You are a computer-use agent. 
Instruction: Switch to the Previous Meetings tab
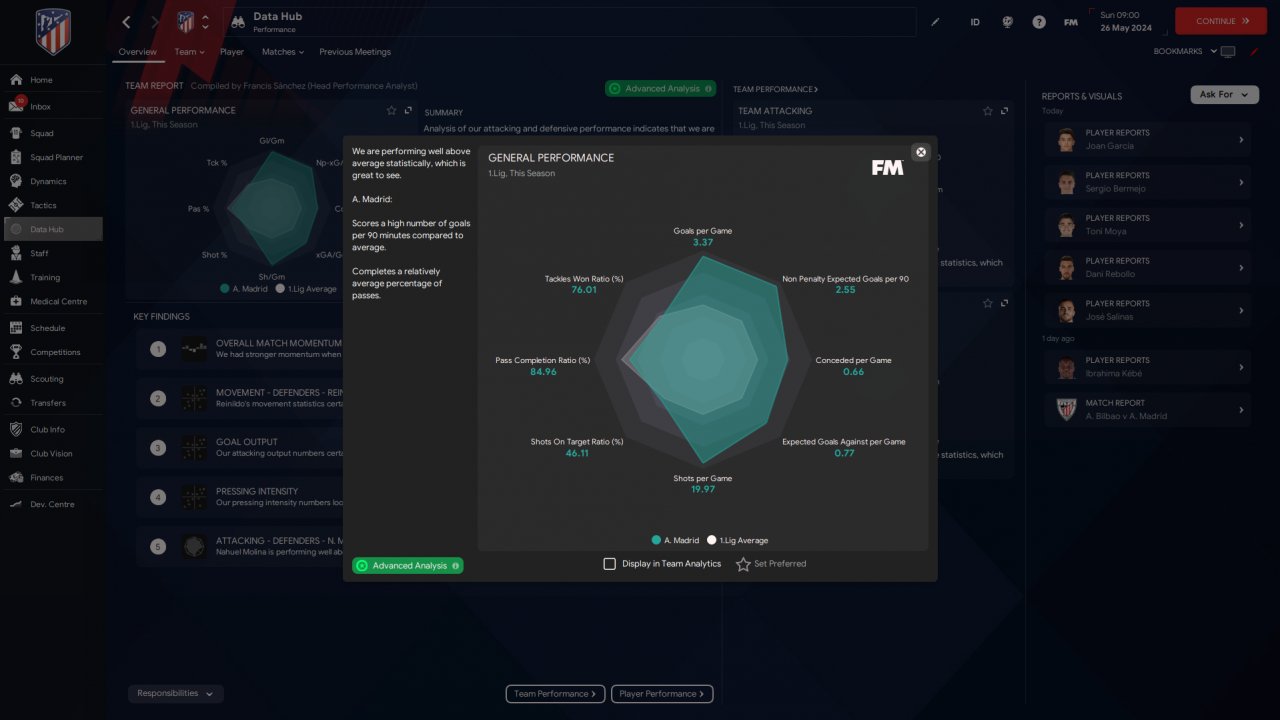[x=355, y=52]
